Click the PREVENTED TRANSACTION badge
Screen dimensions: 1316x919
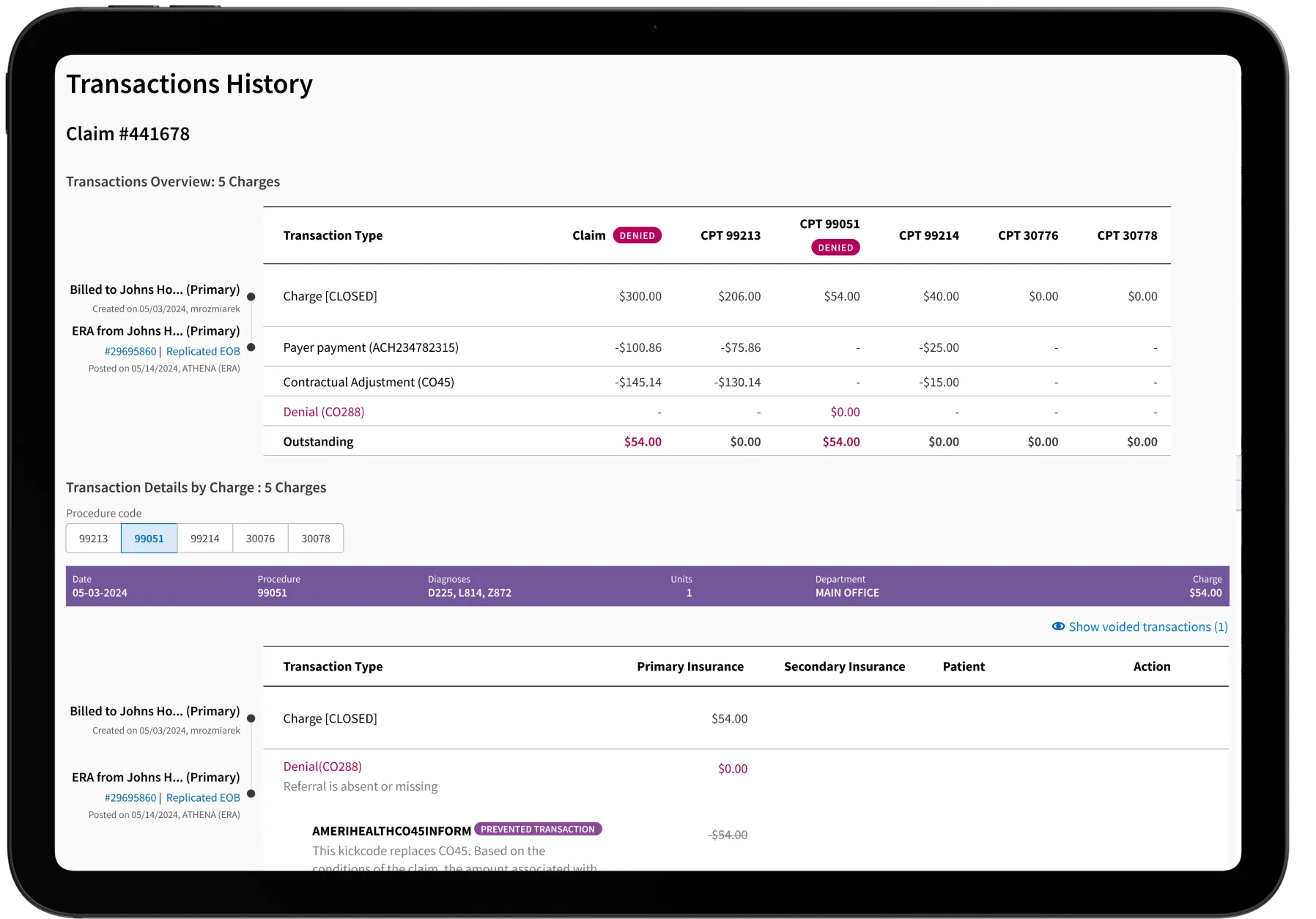click(x=537, y=829)
